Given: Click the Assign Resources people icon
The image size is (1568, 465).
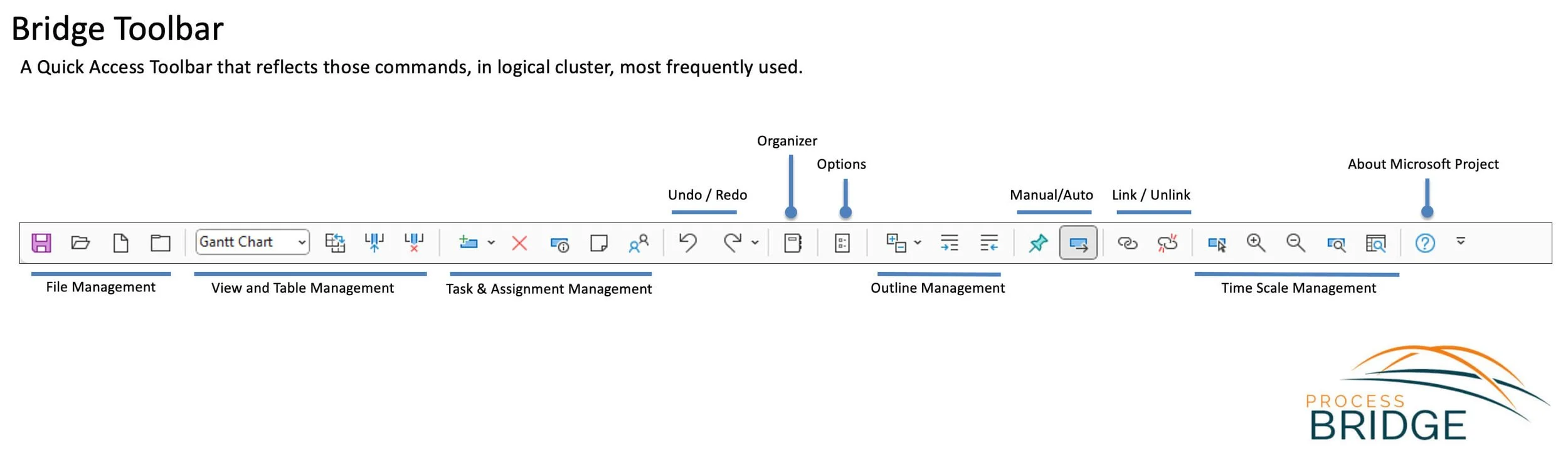Looking at the screenshot, I should (x=638, y=243).
